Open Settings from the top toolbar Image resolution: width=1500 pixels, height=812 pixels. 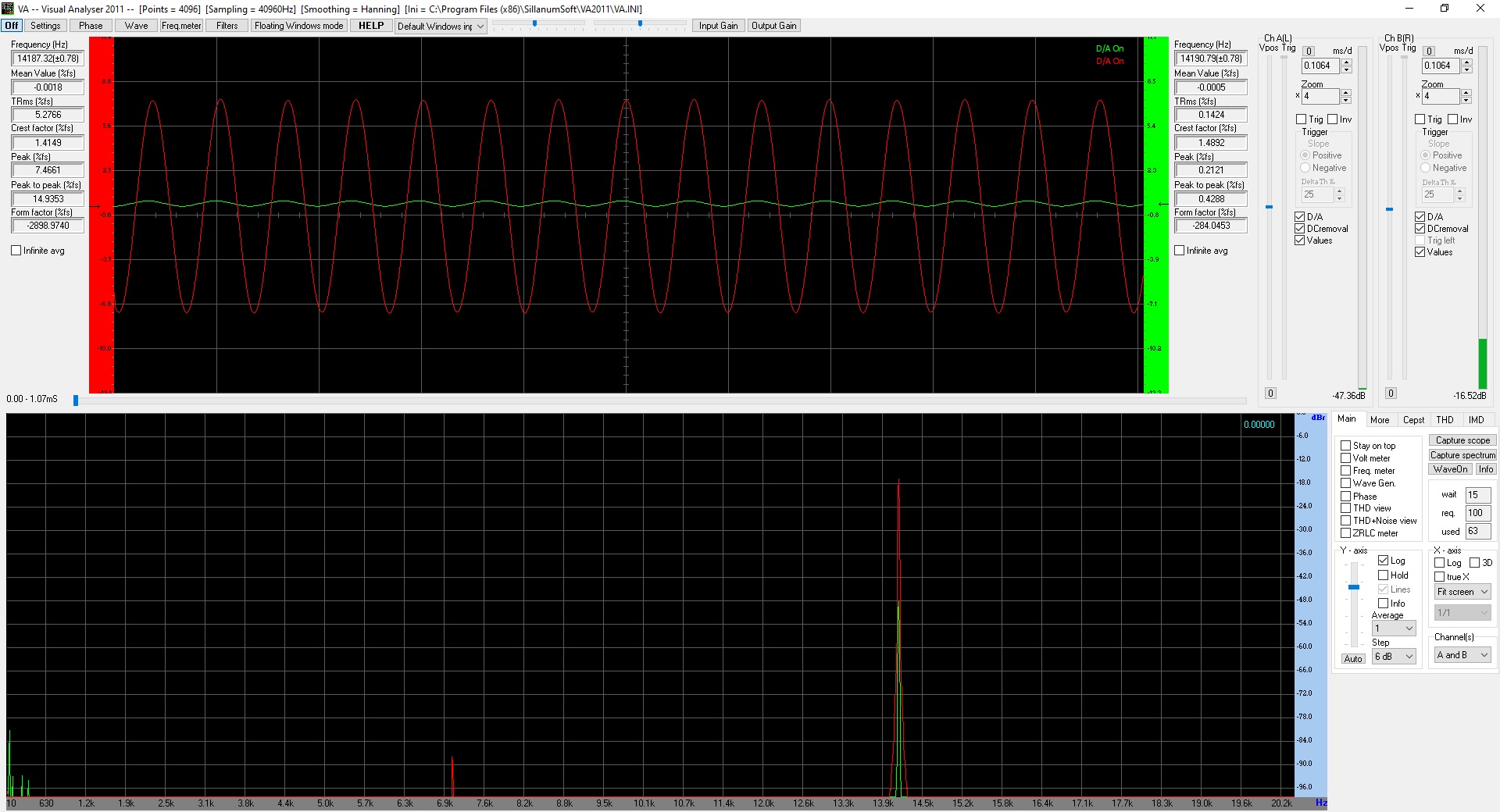pyautogui.click(x=45, y=26)
